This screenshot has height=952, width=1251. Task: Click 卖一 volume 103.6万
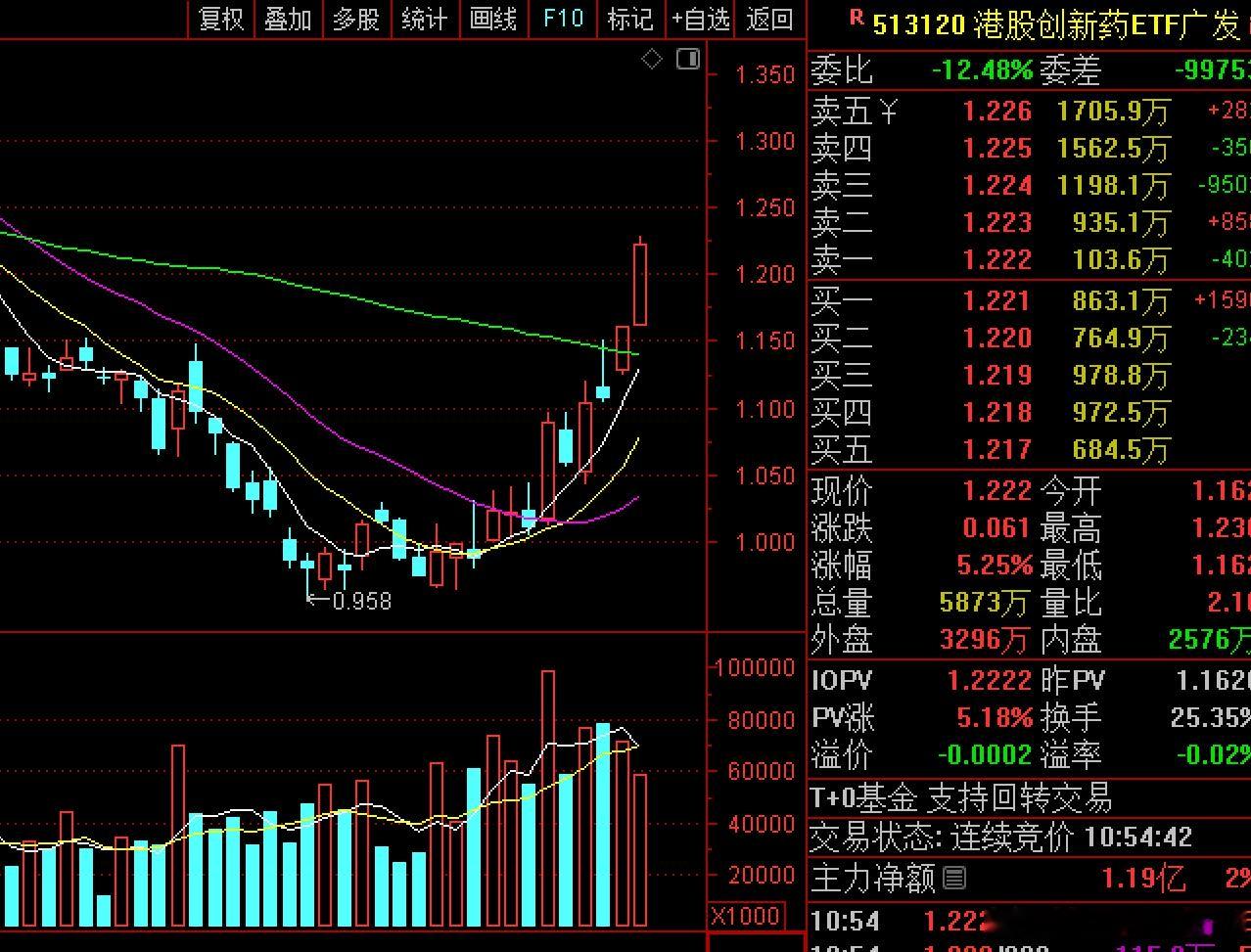pyautogui.click(x=1121, y=260)
